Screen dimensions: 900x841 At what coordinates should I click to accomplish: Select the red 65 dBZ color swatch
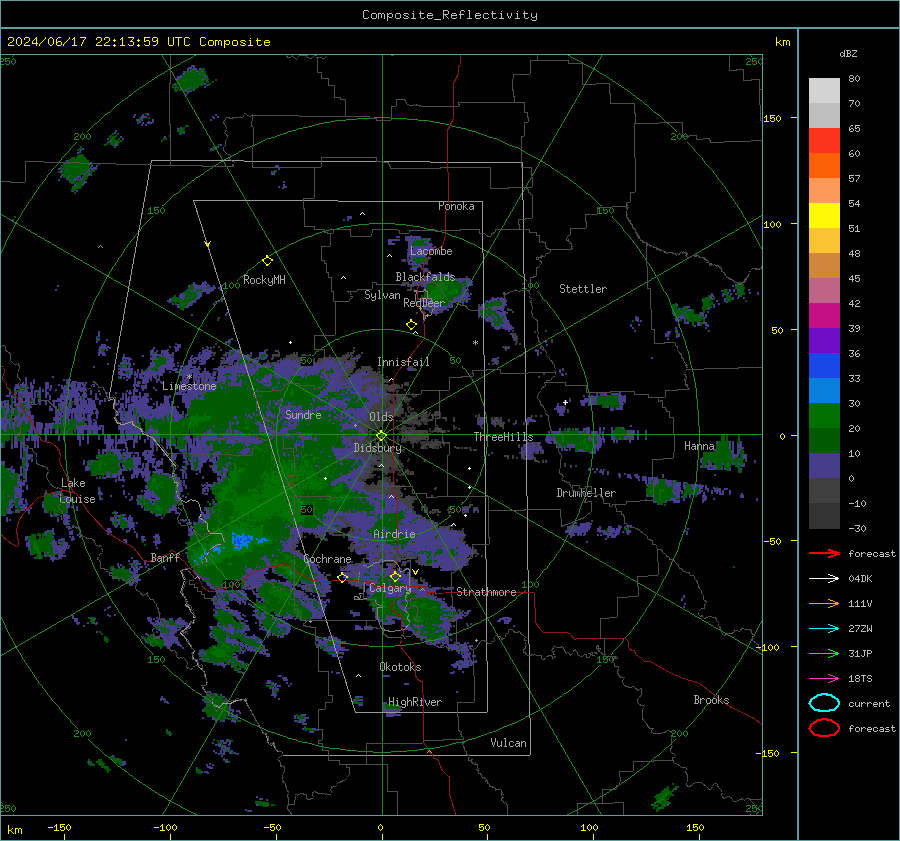tap(824, 141)
